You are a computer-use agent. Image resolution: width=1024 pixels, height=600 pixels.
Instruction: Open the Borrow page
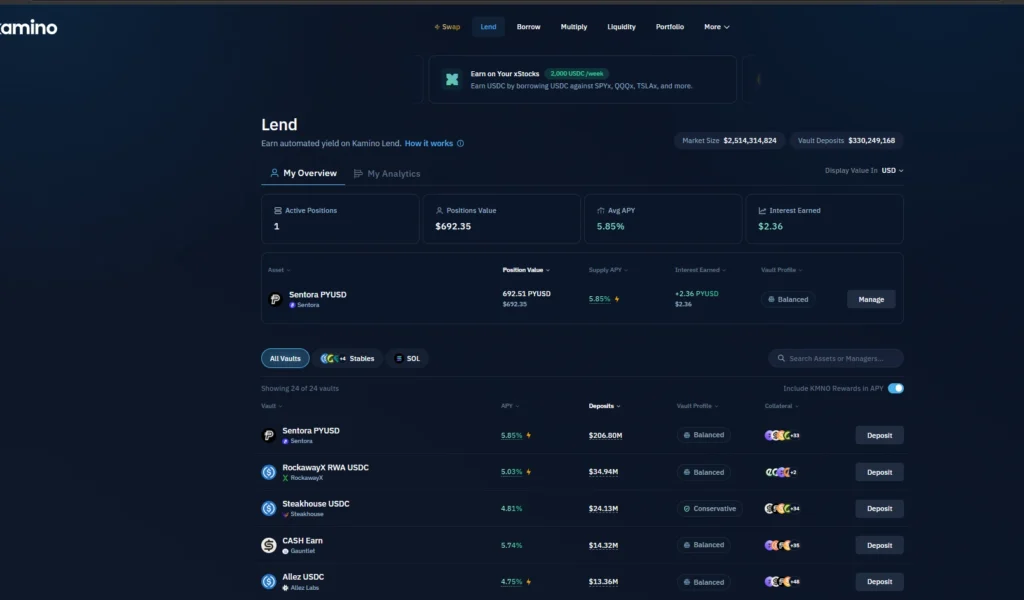tap(528, 27)
